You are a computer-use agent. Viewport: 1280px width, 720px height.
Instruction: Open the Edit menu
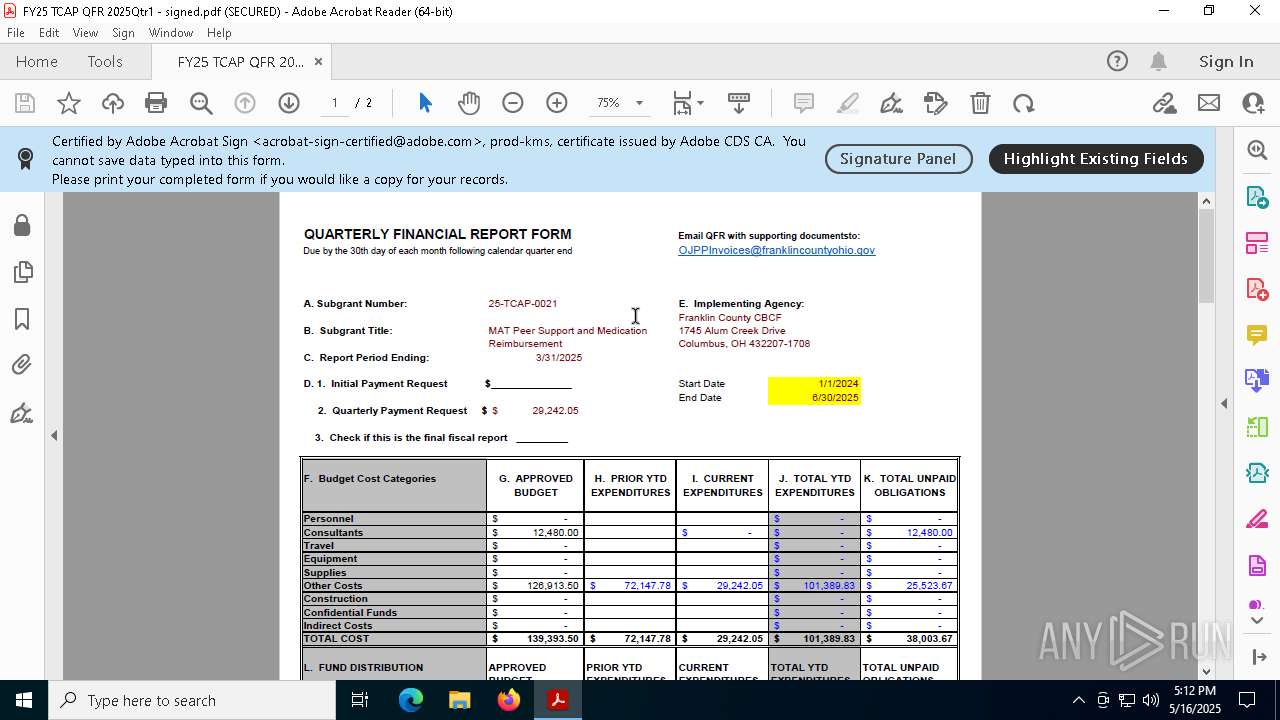[49, 33]
